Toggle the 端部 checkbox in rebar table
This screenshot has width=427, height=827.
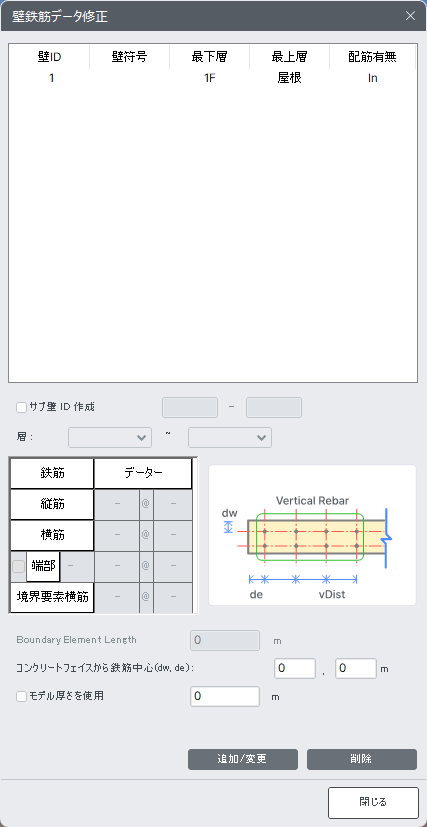click(18, 566)
